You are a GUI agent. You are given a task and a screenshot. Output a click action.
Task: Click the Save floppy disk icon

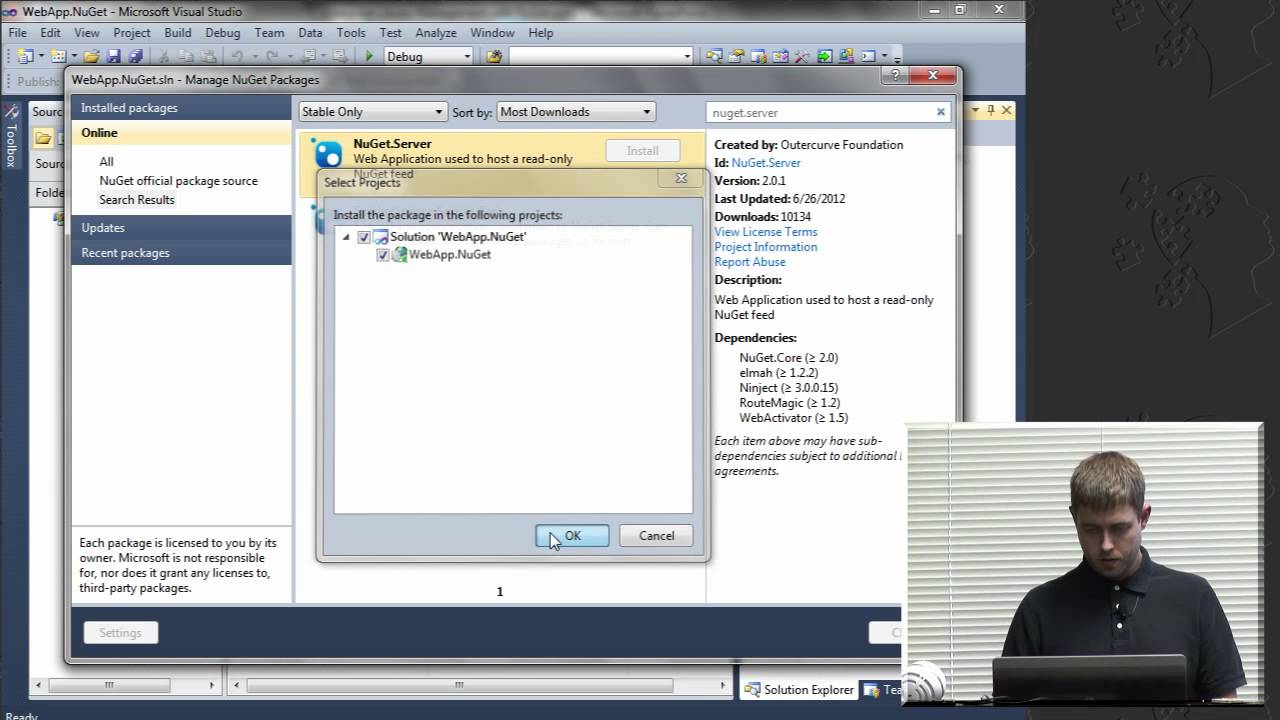coord(113,56)
